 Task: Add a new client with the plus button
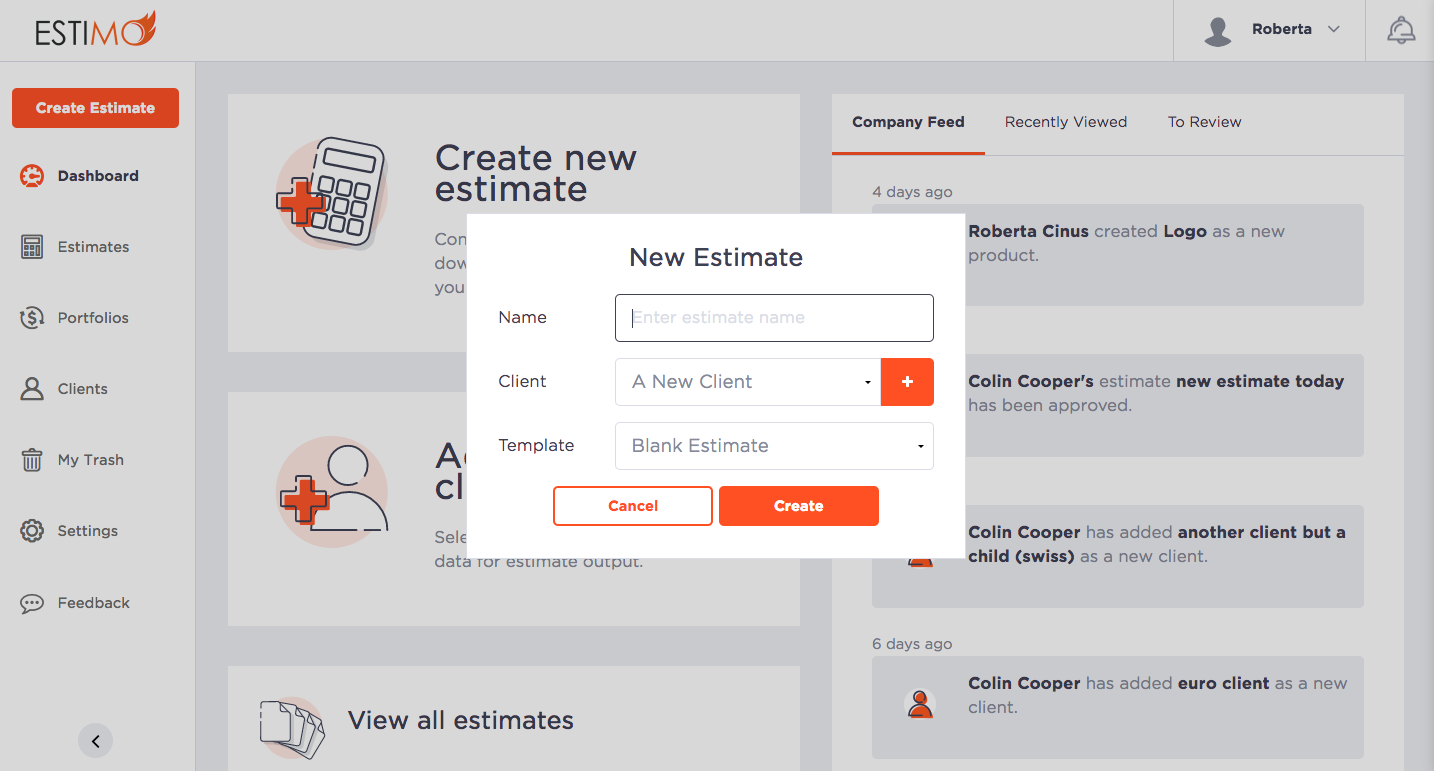(907, 382)
